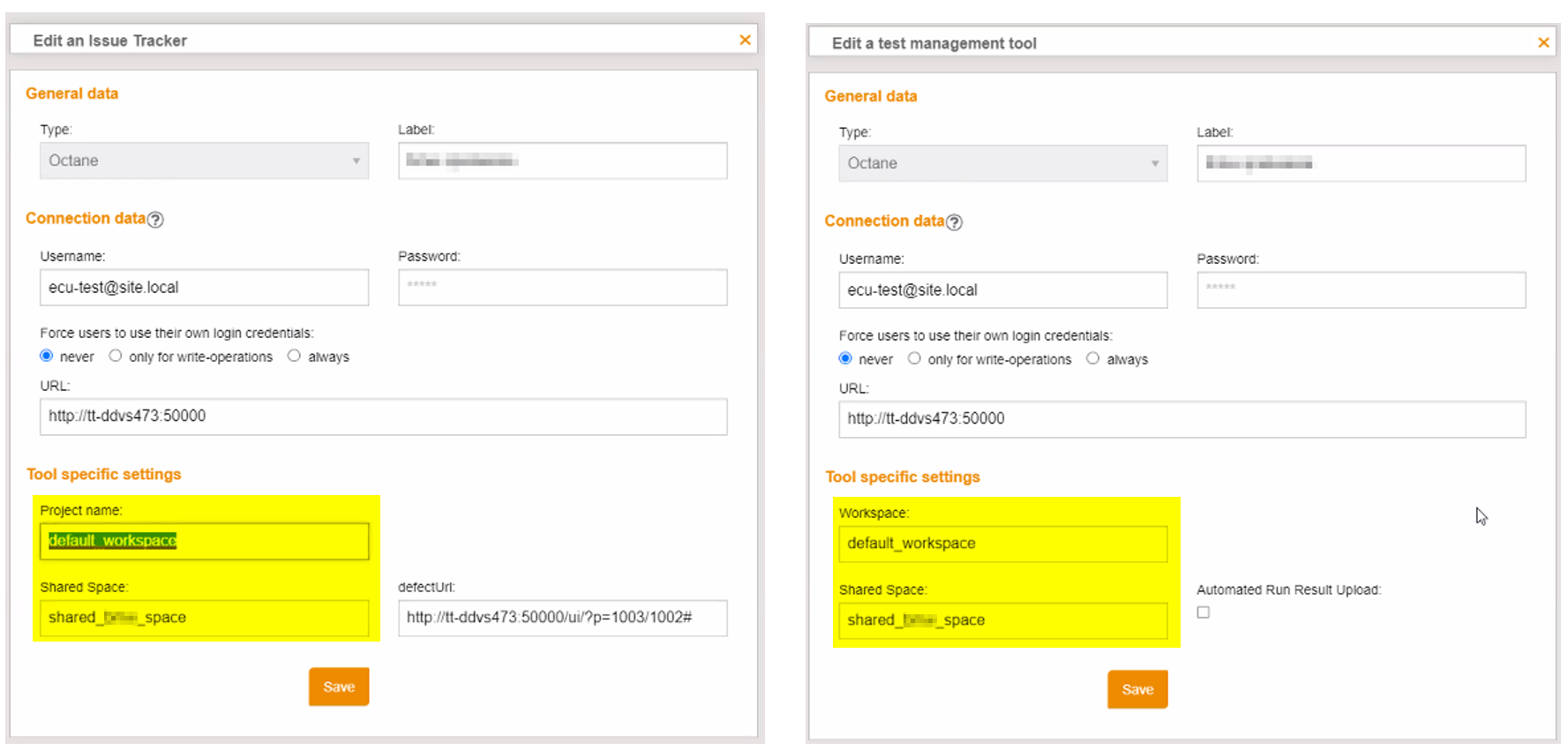Click the Project name input field
The width and height of the screenshot is (1568, 751).
204,541
